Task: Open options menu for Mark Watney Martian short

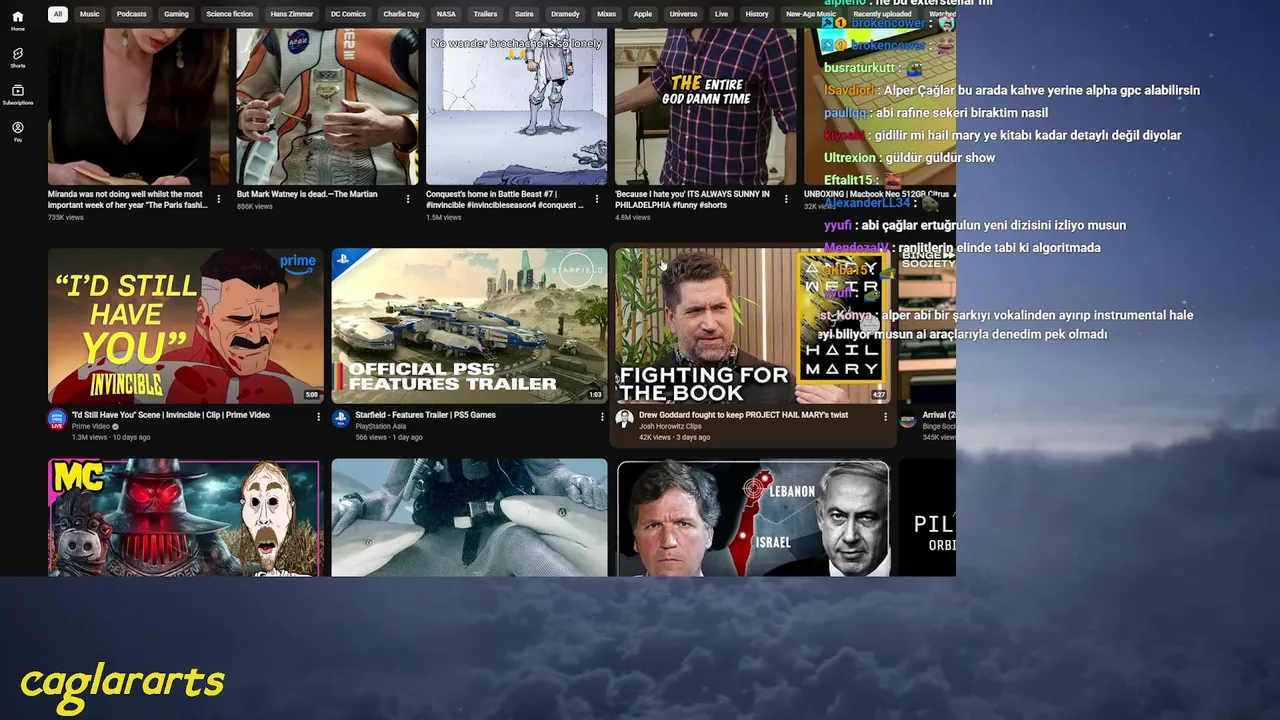Action: point(407,199)
